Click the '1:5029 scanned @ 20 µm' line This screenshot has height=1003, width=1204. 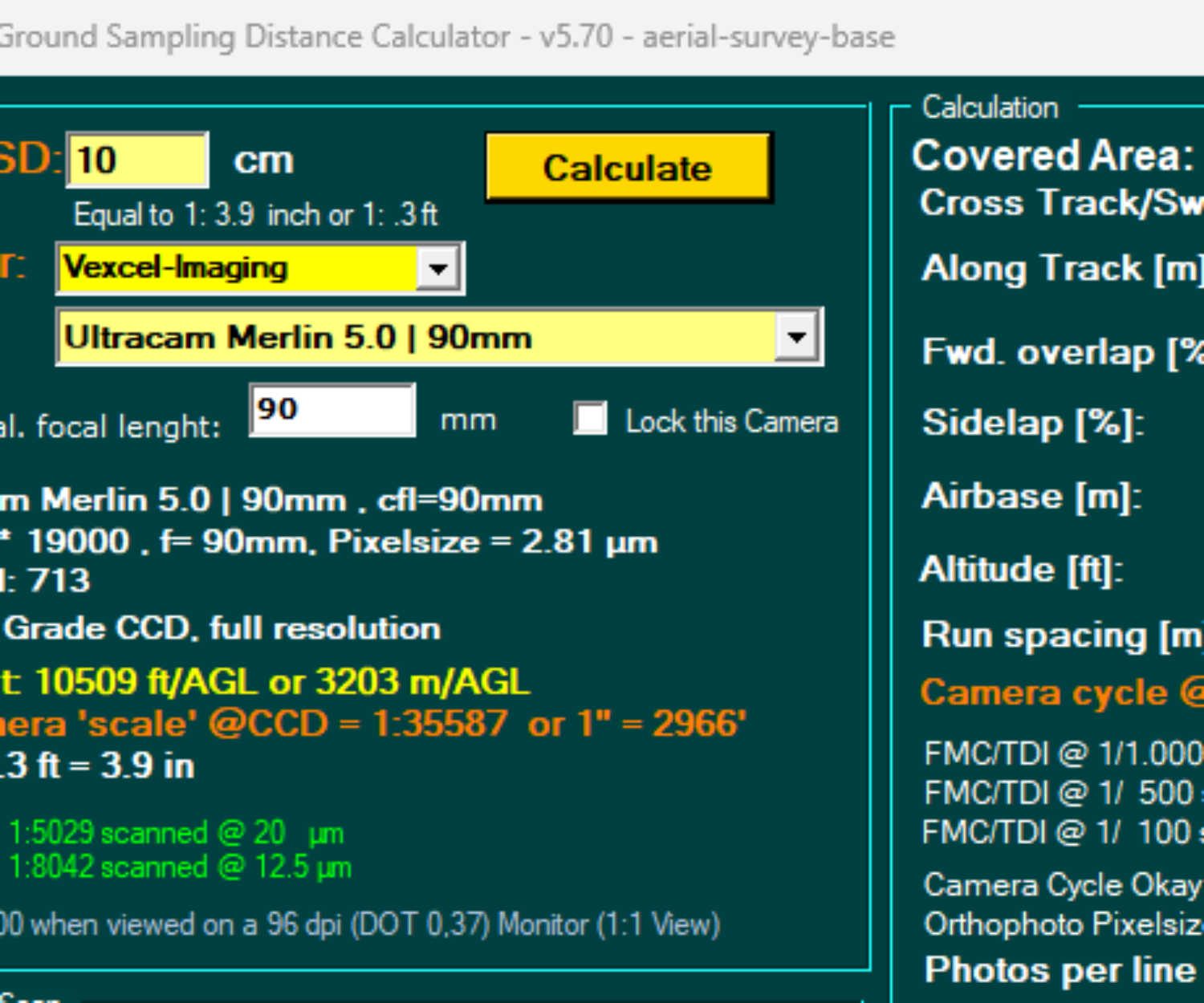coord(176,833)
